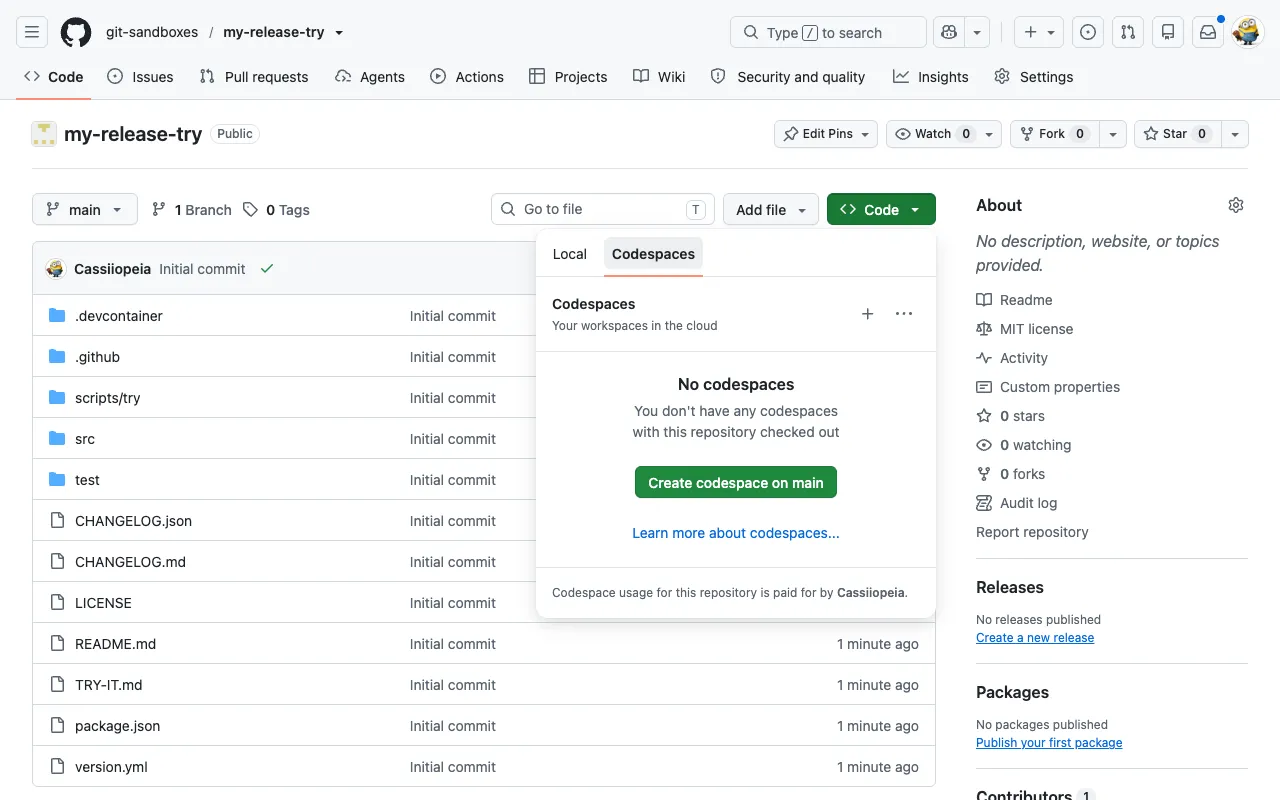Open the repository Settings tab
Image resolution: width=1280 pixels, height=800 pixels.
click(x=1034, y=77)
